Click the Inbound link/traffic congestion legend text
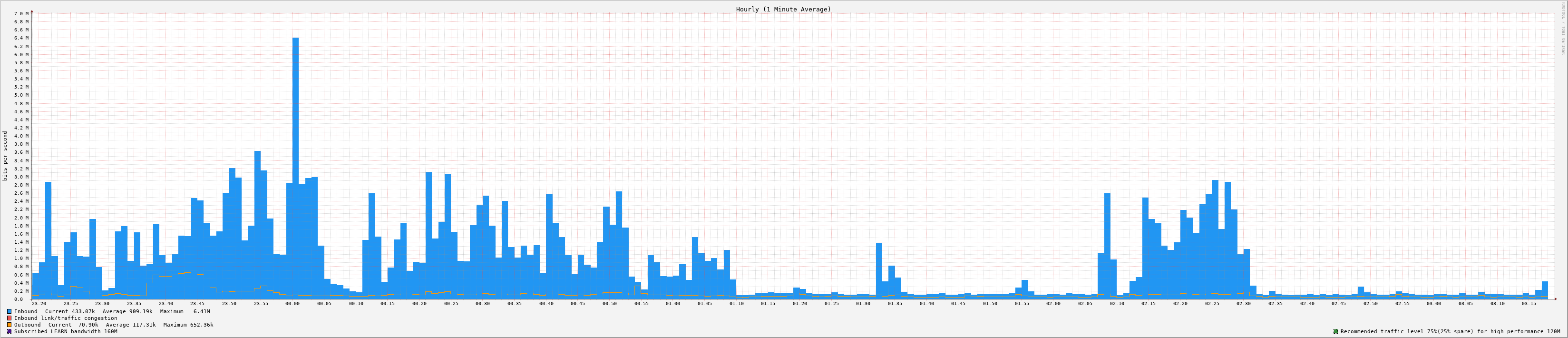 pos(66,318)
